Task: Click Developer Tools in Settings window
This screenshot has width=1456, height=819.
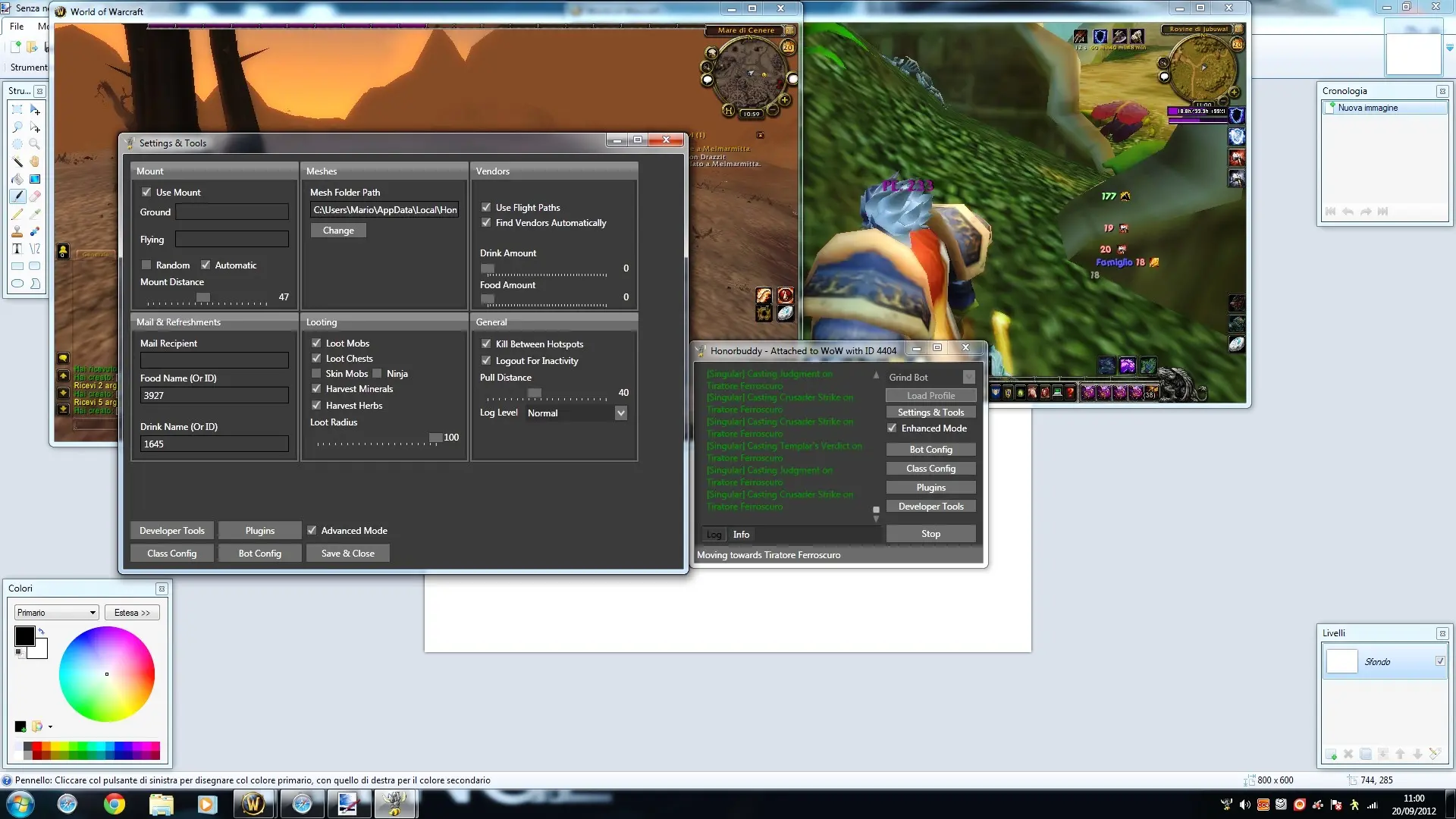Action: (x=172, y=531)
